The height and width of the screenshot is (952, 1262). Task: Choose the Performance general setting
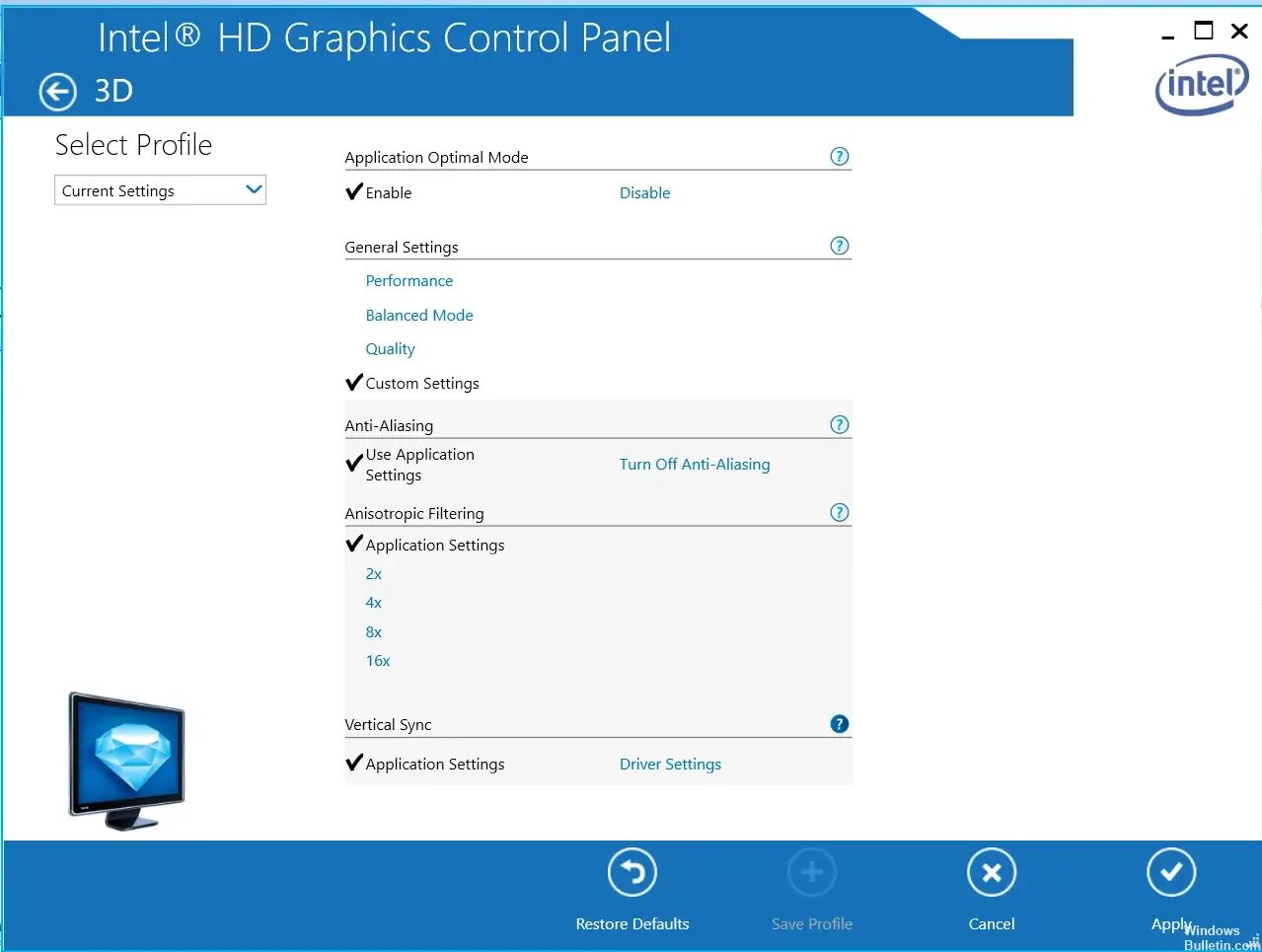[408, 281]
